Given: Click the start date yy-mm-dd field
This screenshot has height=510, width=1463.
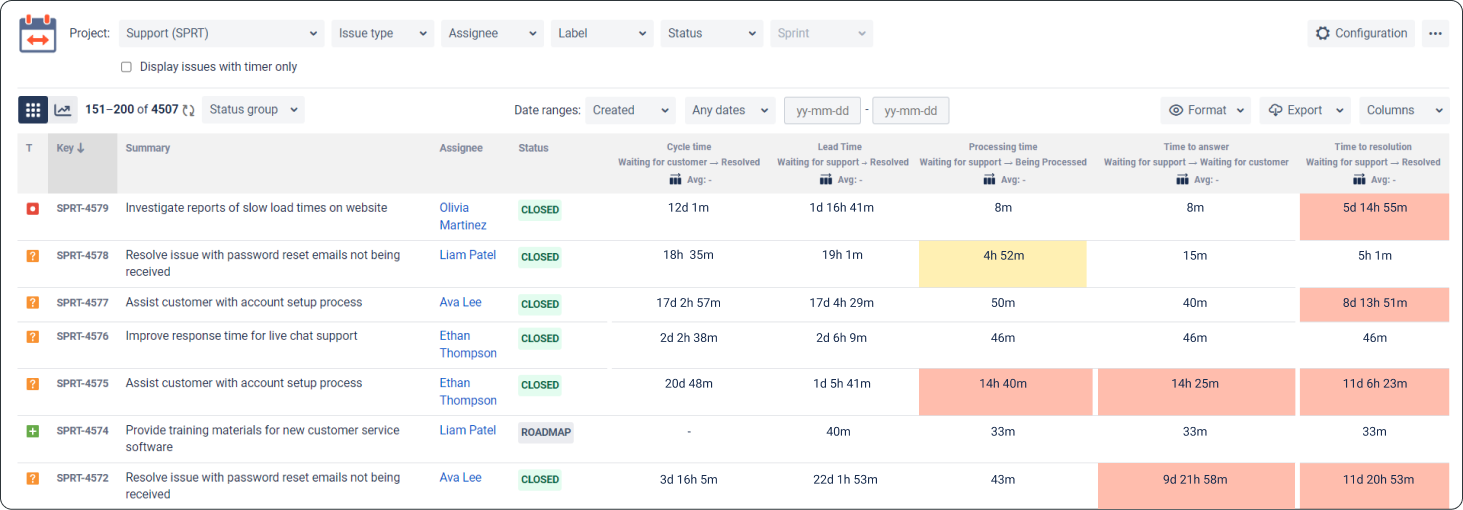Looking at the screenshot, I should click(822, 110).
